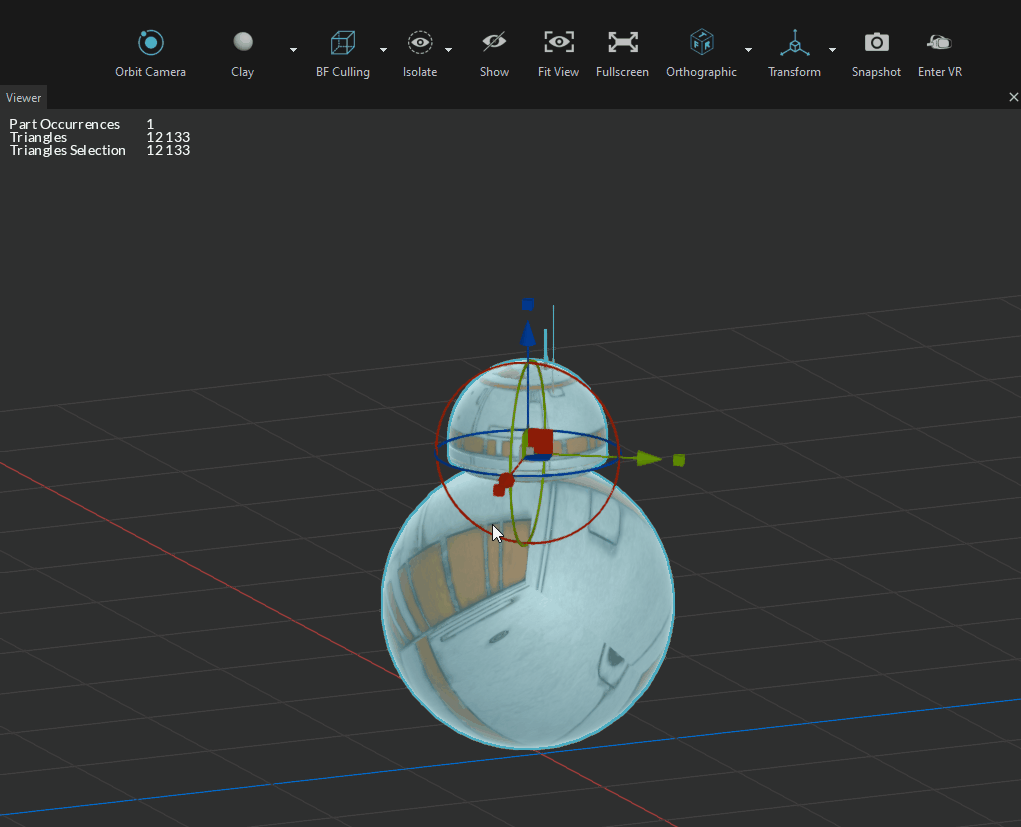Expand the Isolate options dropdown
1021x827 pixels.
click(x=447, y=49)
